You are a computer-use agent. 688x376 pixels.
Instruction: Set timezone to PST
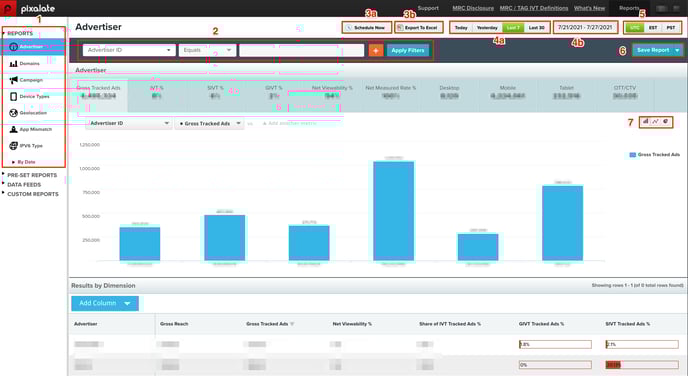pos(670,28)
